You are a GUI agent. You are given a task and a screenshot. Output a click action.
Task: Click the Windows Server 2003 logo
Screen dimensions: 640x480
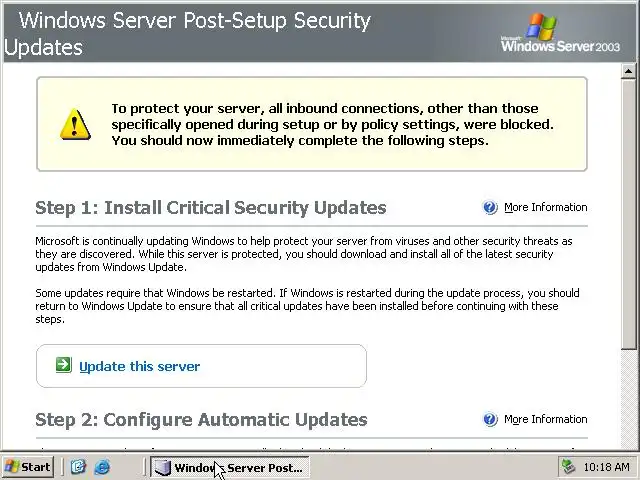pyautogui.click(x=564, y=34)
